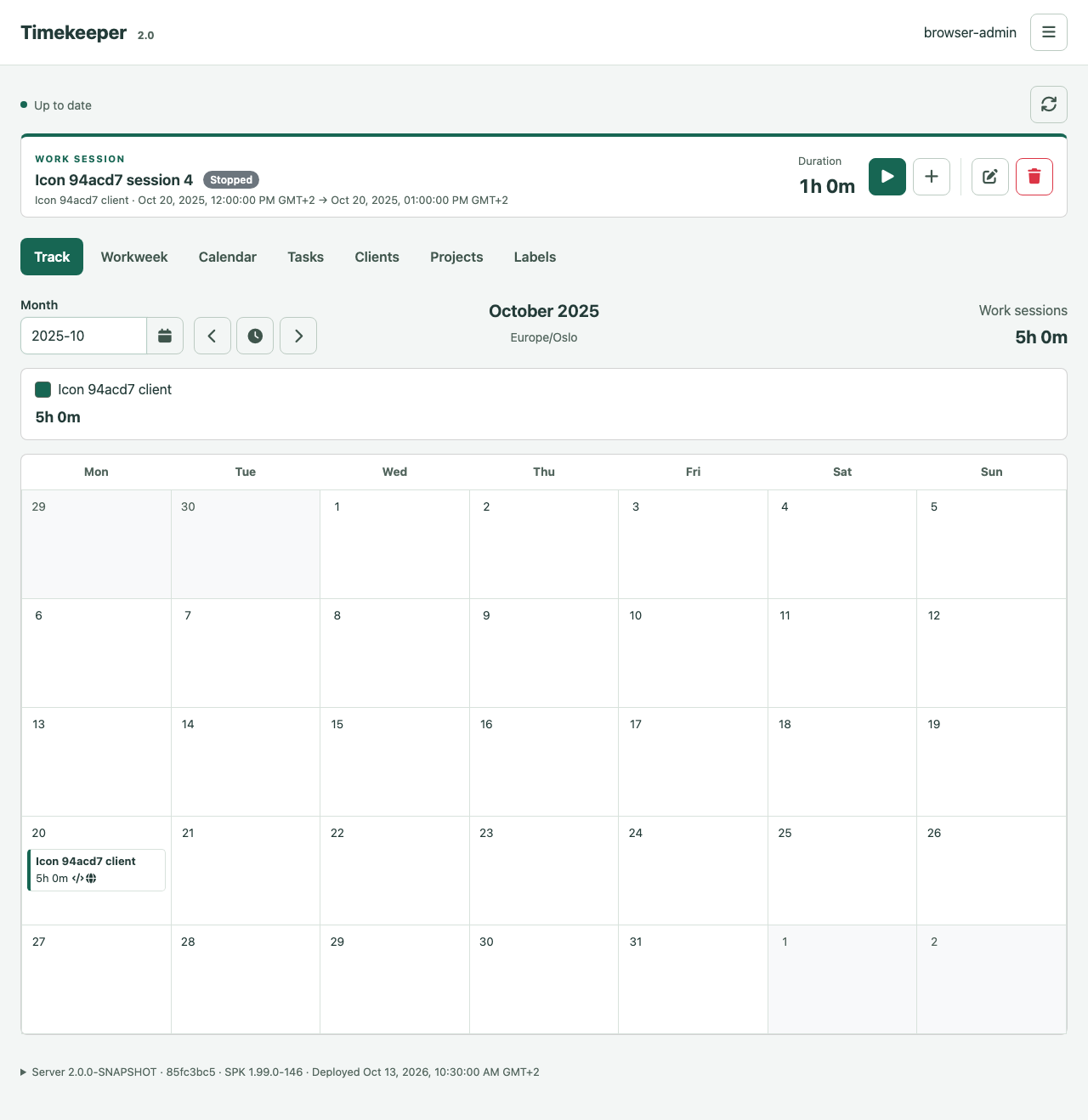Viewport: 1088px width, 1120px height.
Task: Click the refresh sync icon
Action: point(1049,105)
